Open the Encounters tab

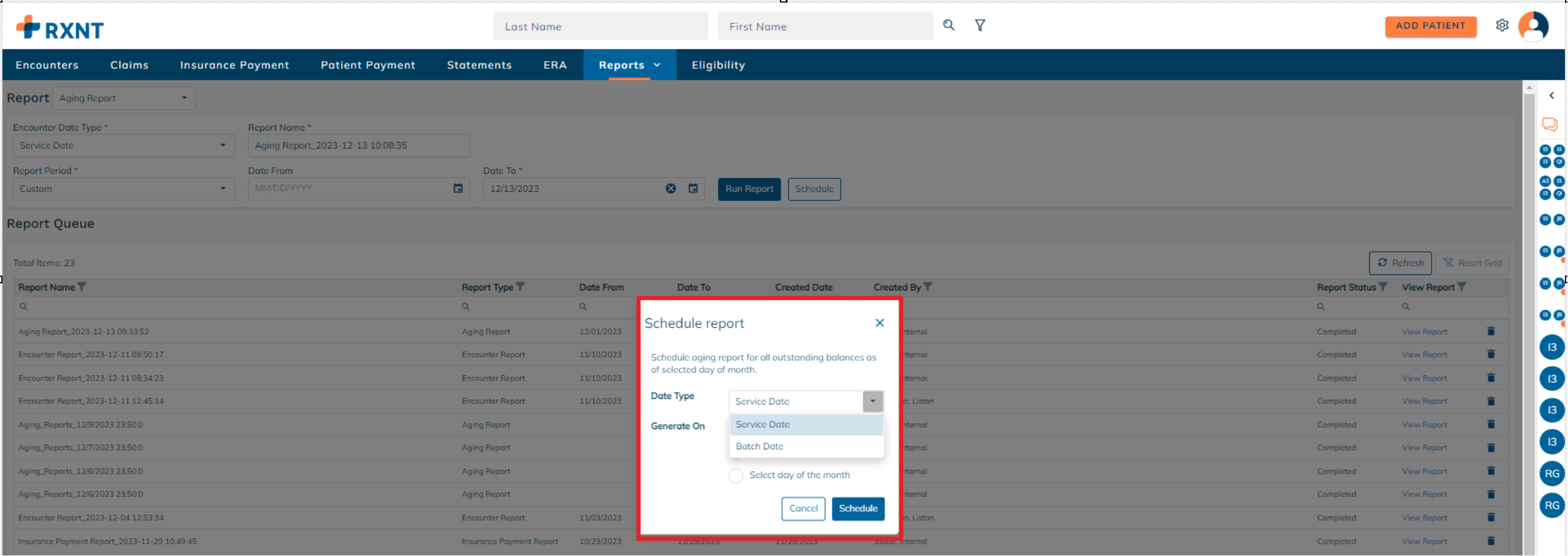[47, 65]
